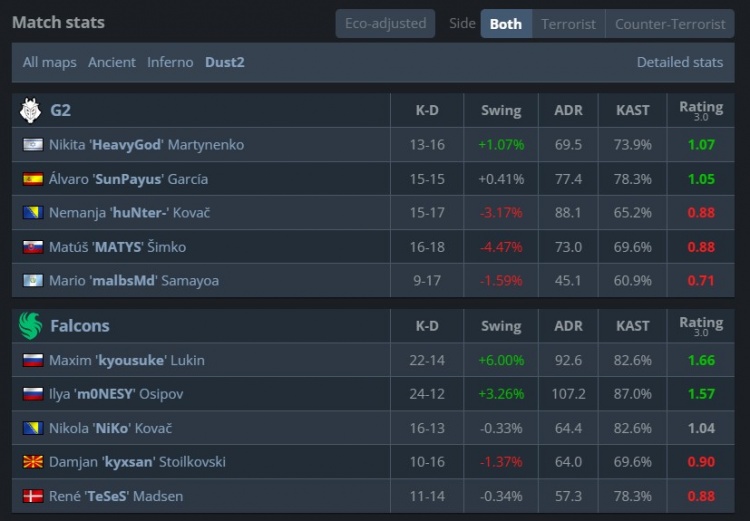Click the Denmark flag beside TeSeS

click(x=33, y=496)
